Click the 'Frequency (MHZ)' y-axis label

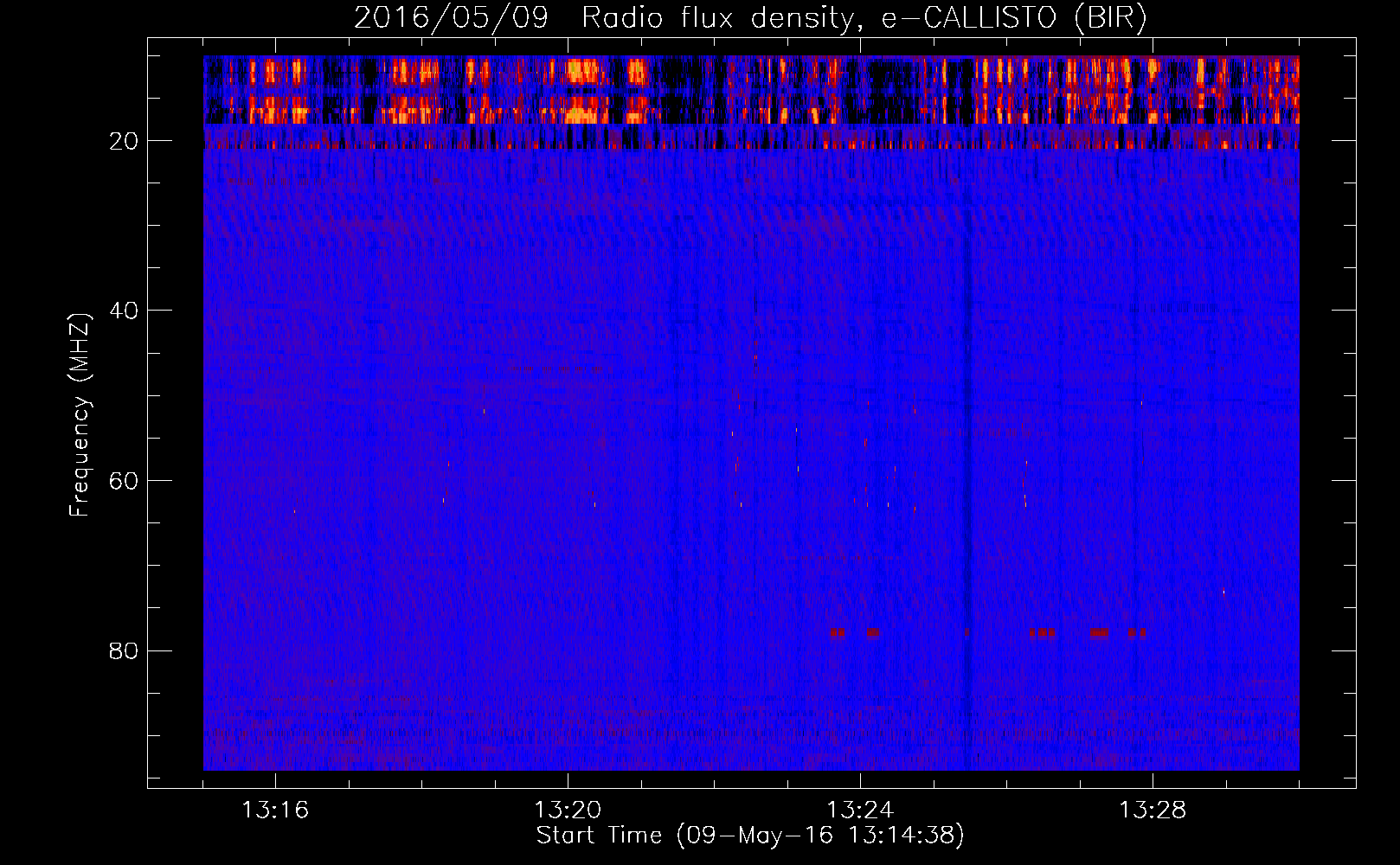coord(80,415)
